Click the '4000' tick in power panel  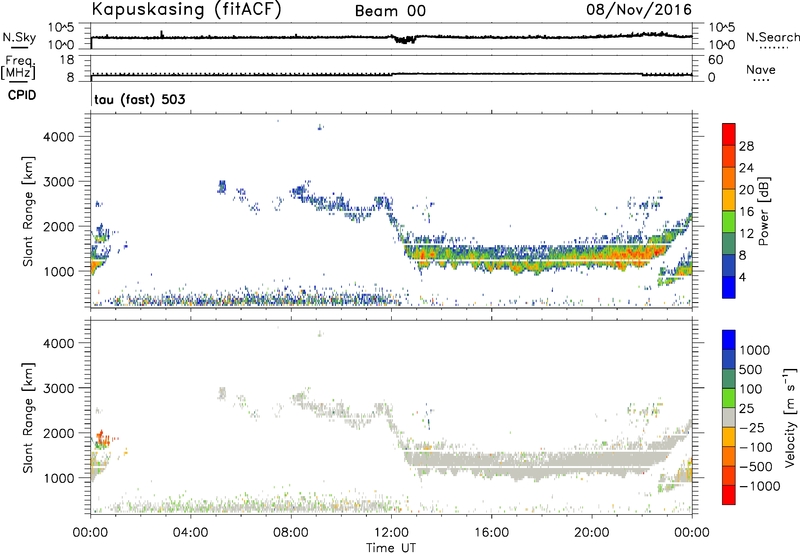[x=59, y=137]
